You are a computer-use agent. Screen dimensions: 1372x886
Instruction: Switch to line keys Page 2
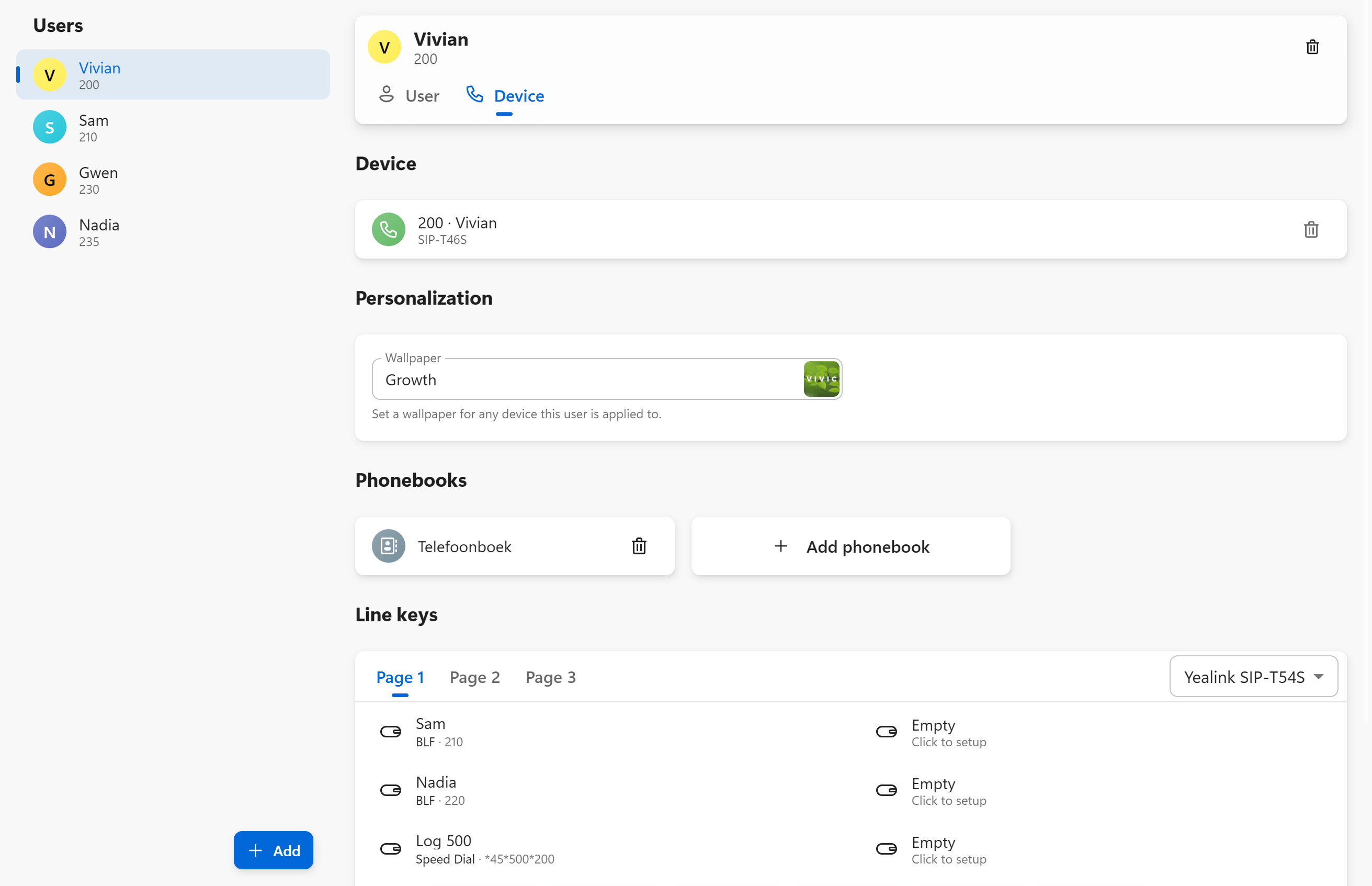click(x=474, y=677)
